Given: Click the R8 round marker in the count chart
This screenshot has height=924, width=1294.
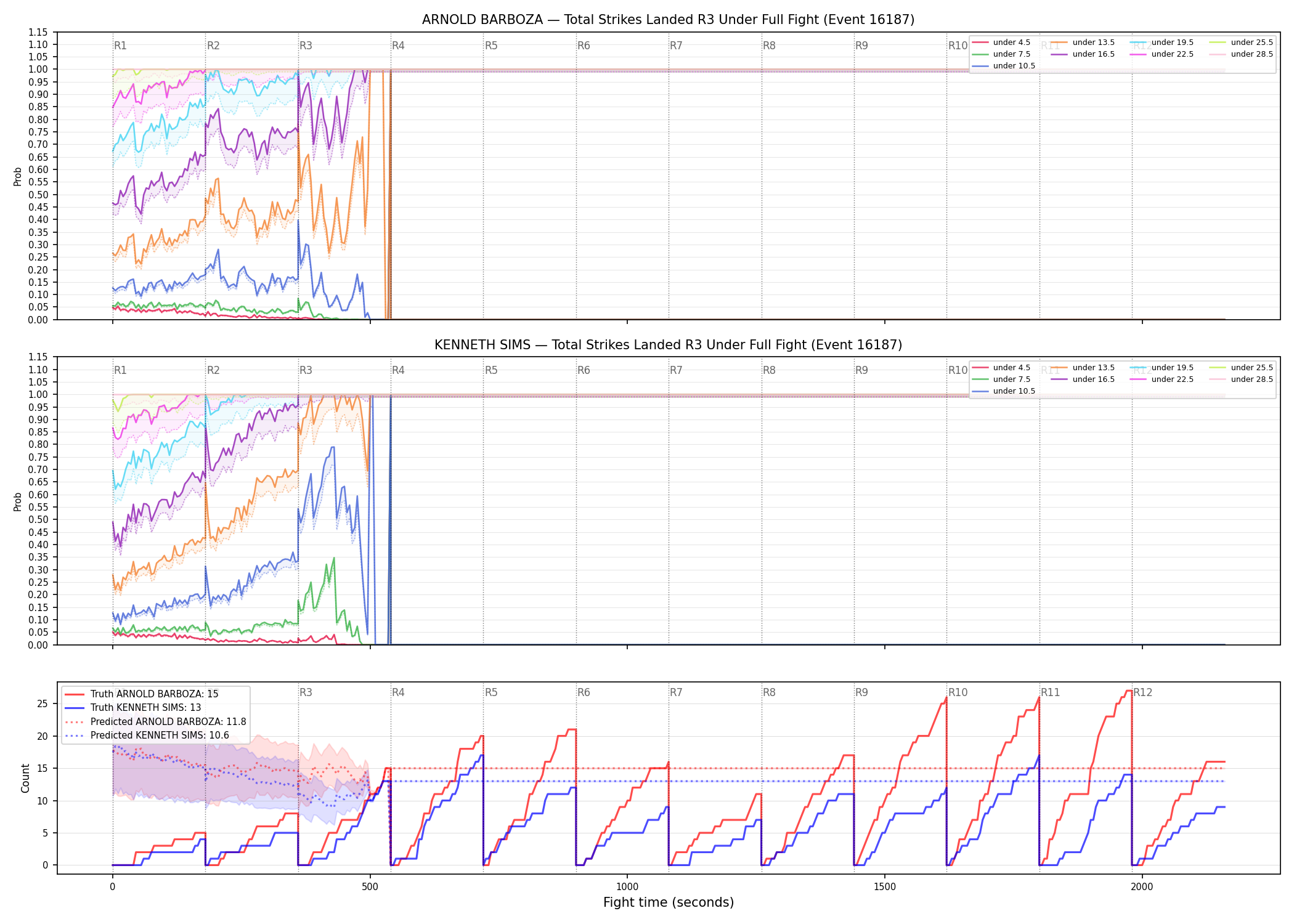Looking at the screenshot, I should point(769,692).
